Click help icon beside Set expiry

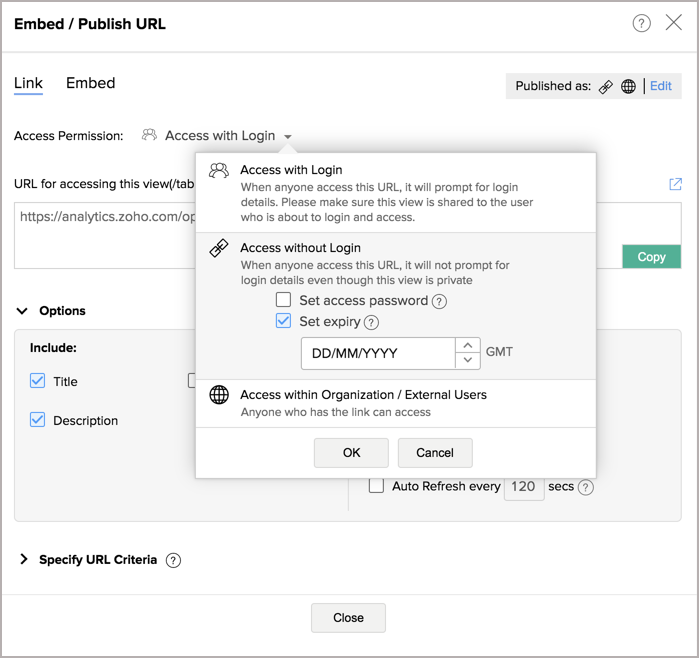coord(372,322)
